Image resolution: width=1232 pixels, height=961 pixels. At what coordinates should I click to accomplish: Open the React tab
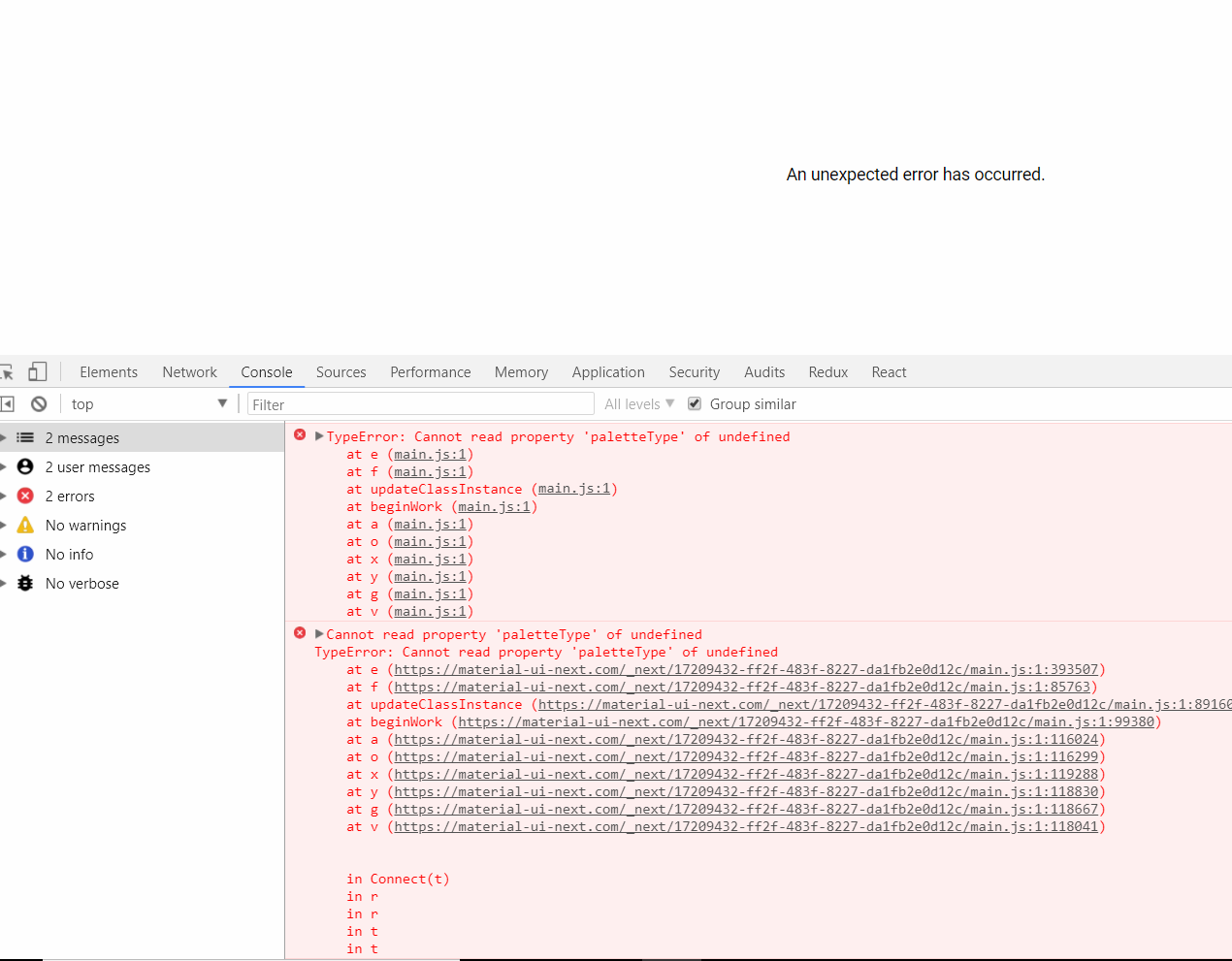point(889,372)
